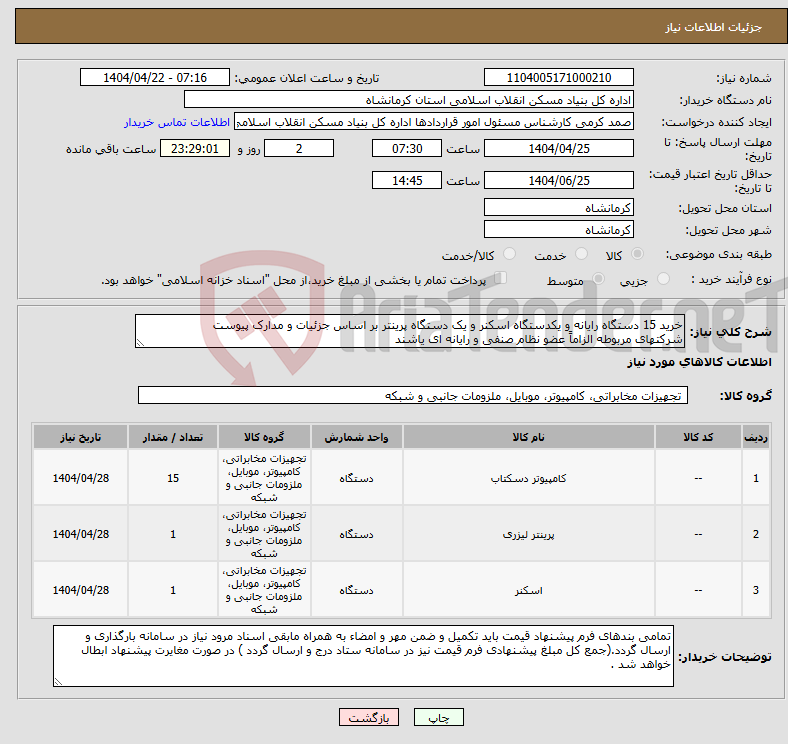Click the response deadline date 1404/04/25
Image resolution: width=788 pixels, height=744 pixels.
558,148
